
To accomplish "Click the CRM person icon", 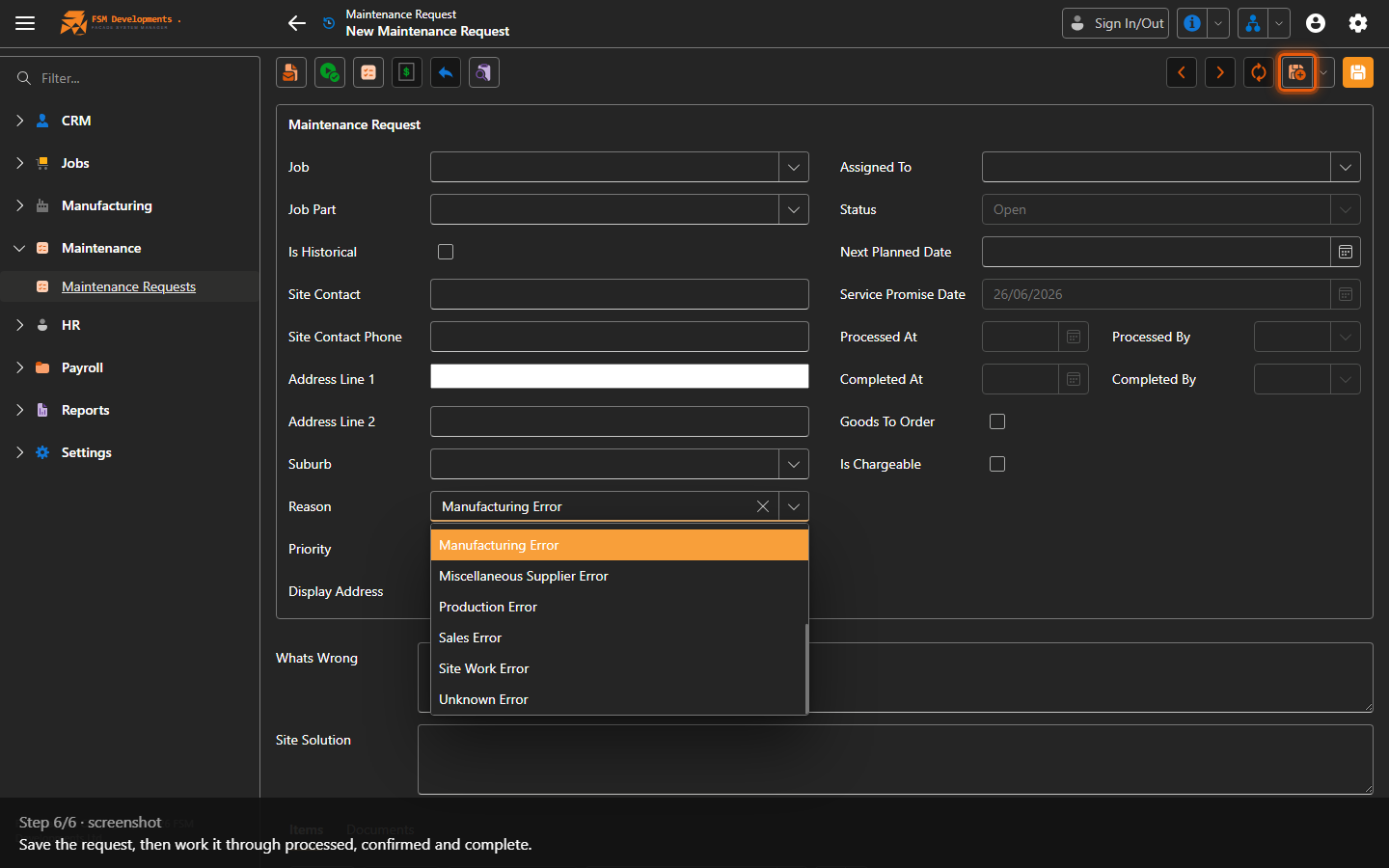I will pos(42,121).
